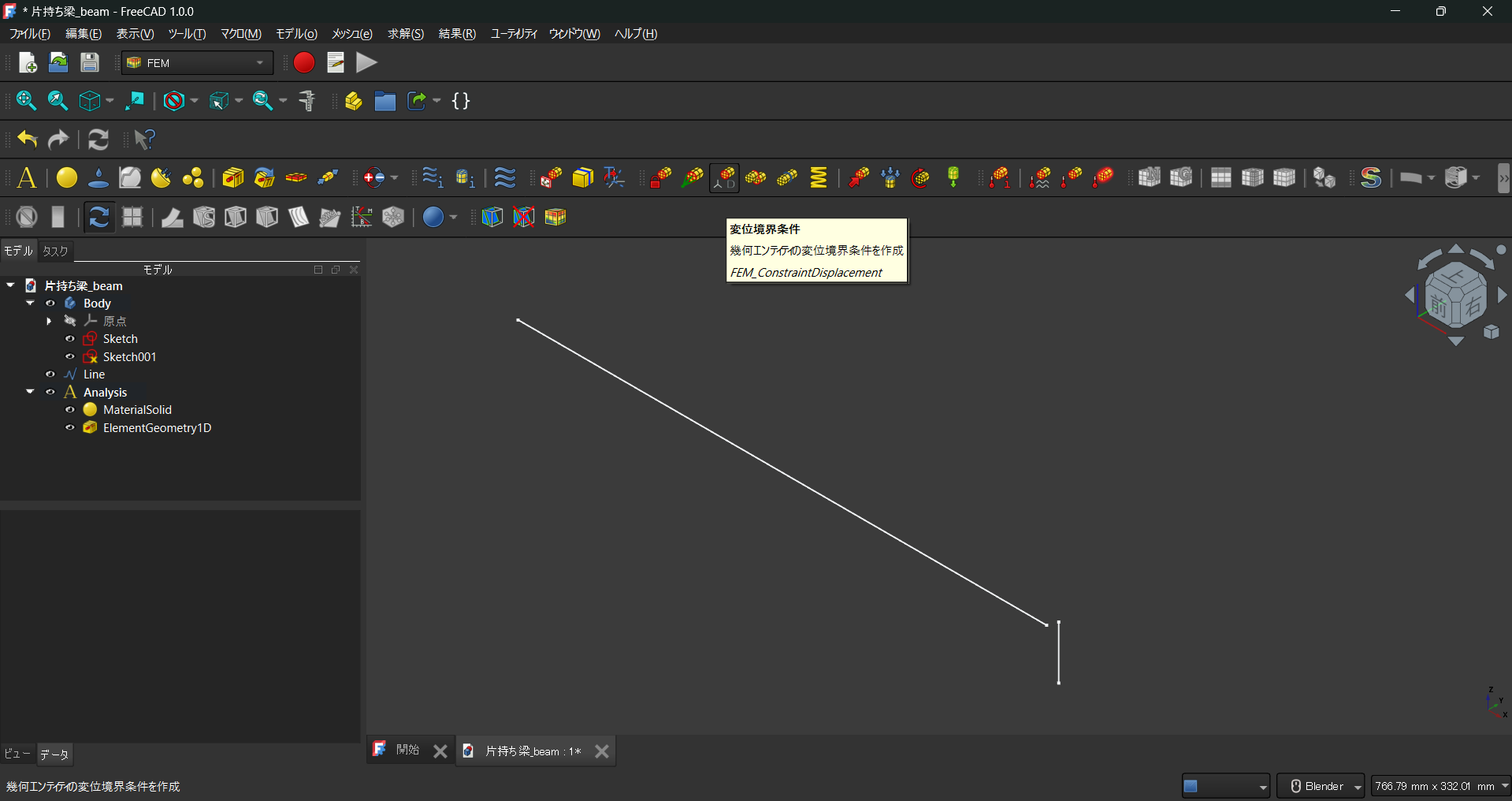Image resolution: width=1512 pixels, height=801 pixels.
Task: Select the ElementGeometry1D tree item
Action: pyautogui.click(x=158, y=428)
